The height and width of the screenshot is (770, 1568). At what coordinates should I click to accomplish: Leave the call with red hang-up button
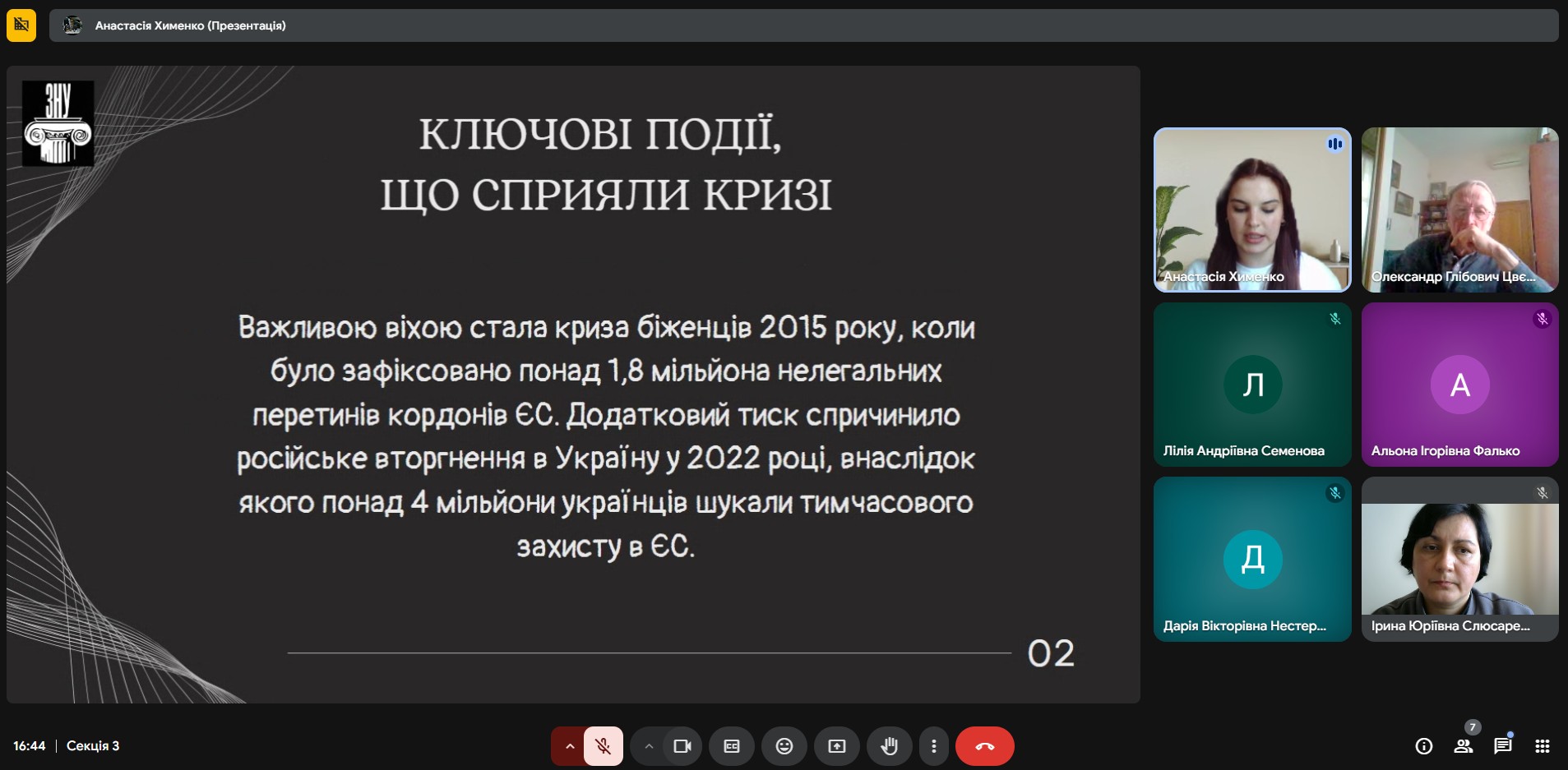(984, 746)
